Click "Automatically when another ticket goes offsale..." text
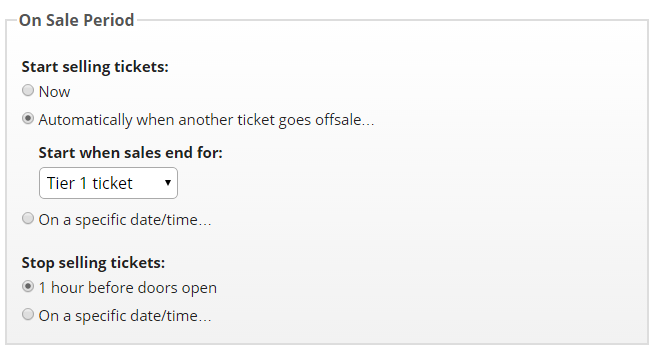 (x=206, y=120)
